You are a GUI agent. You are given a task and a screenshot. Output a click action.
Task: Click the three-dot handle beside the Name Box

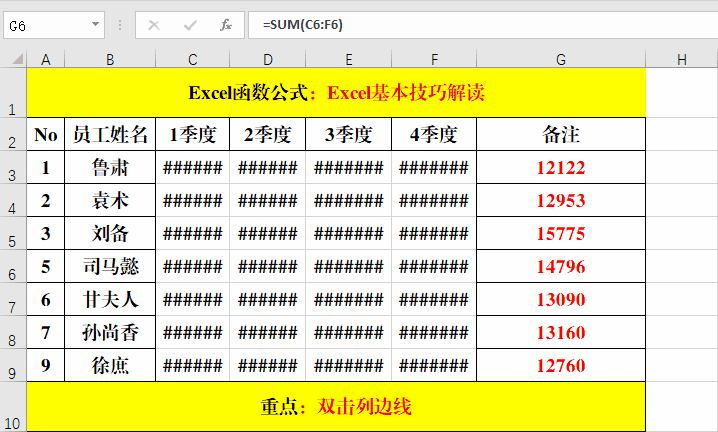[x=120, y=25]
